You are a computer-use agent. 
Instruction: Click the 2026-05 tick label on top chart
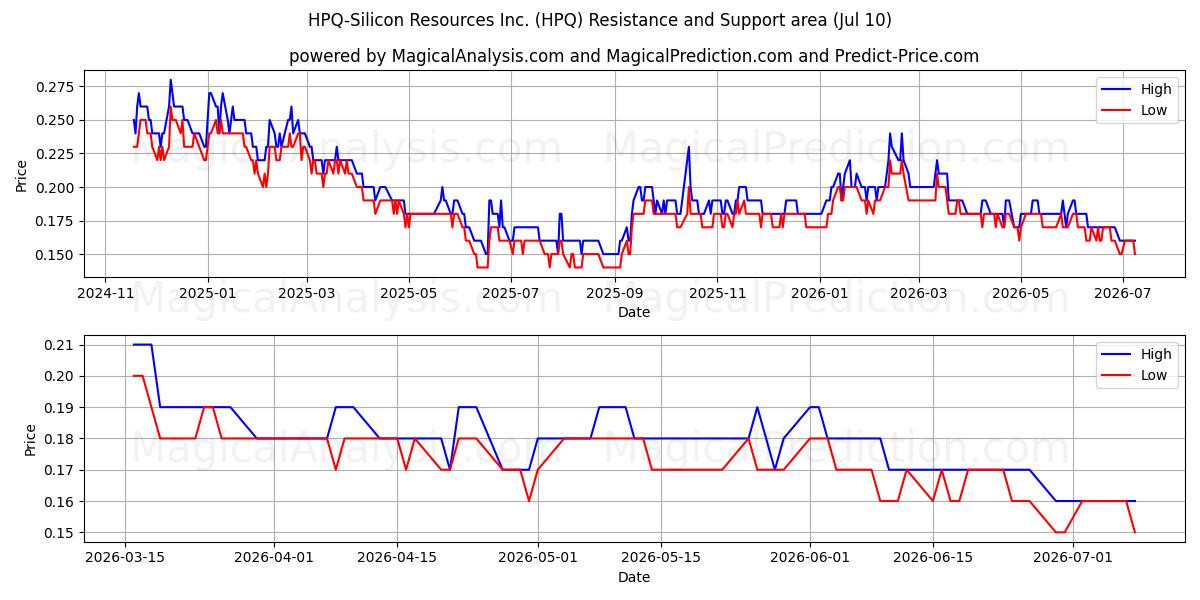coord(1020,294)
